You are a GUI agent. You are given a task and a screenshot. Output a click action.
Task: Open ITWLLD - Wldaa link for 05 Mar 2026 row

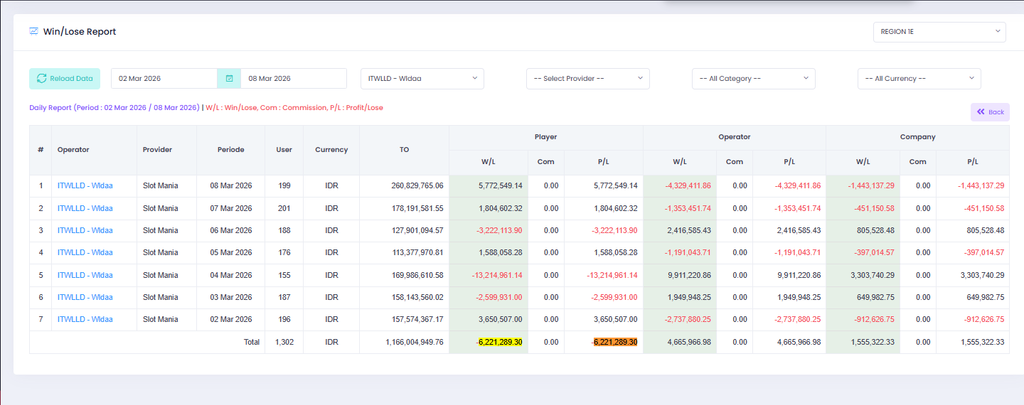point(85,252)
